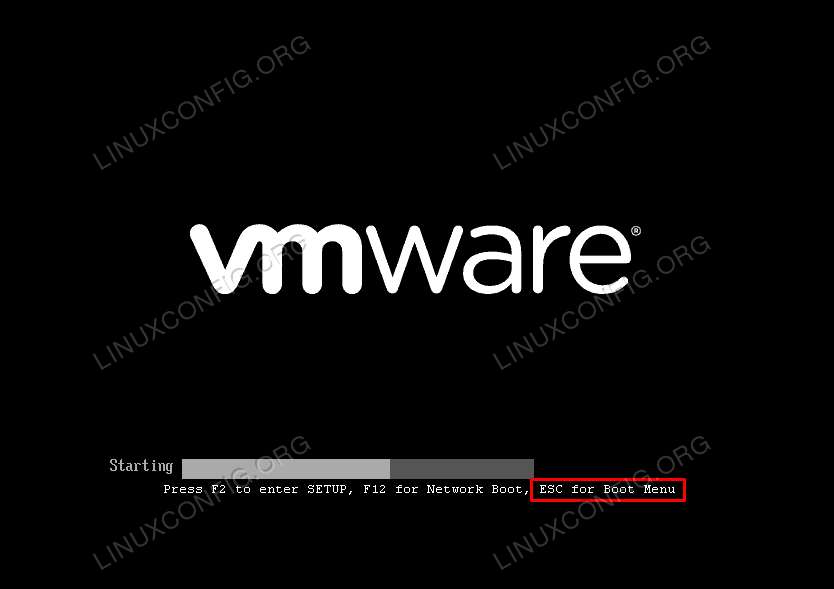Select the "Boot Menu" text in the red box
The width and height of the screenshot is (834, 589).
(x=639, y=489)
